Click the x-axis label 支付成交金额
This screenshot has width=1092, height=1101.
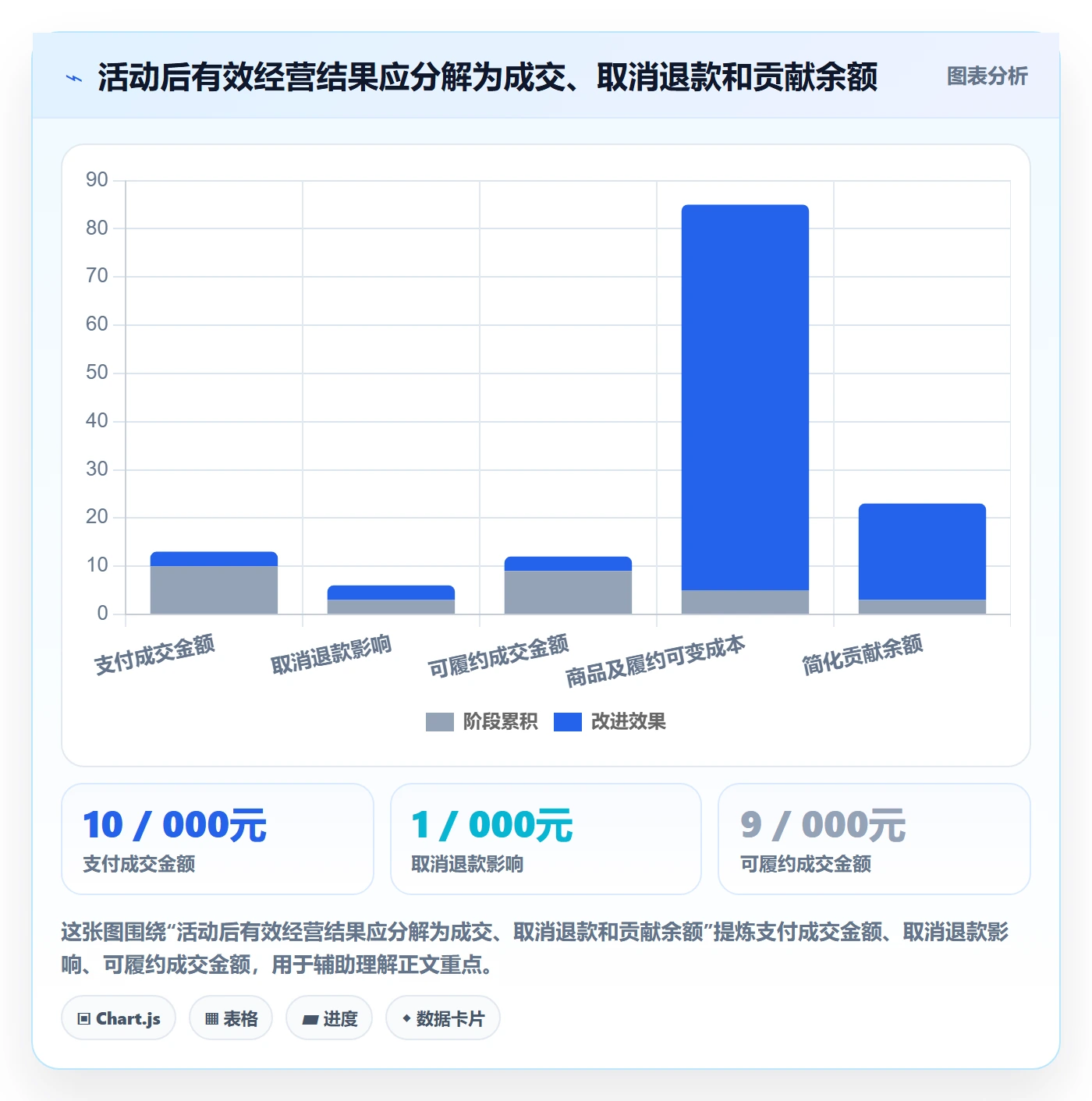click(154, 655)
